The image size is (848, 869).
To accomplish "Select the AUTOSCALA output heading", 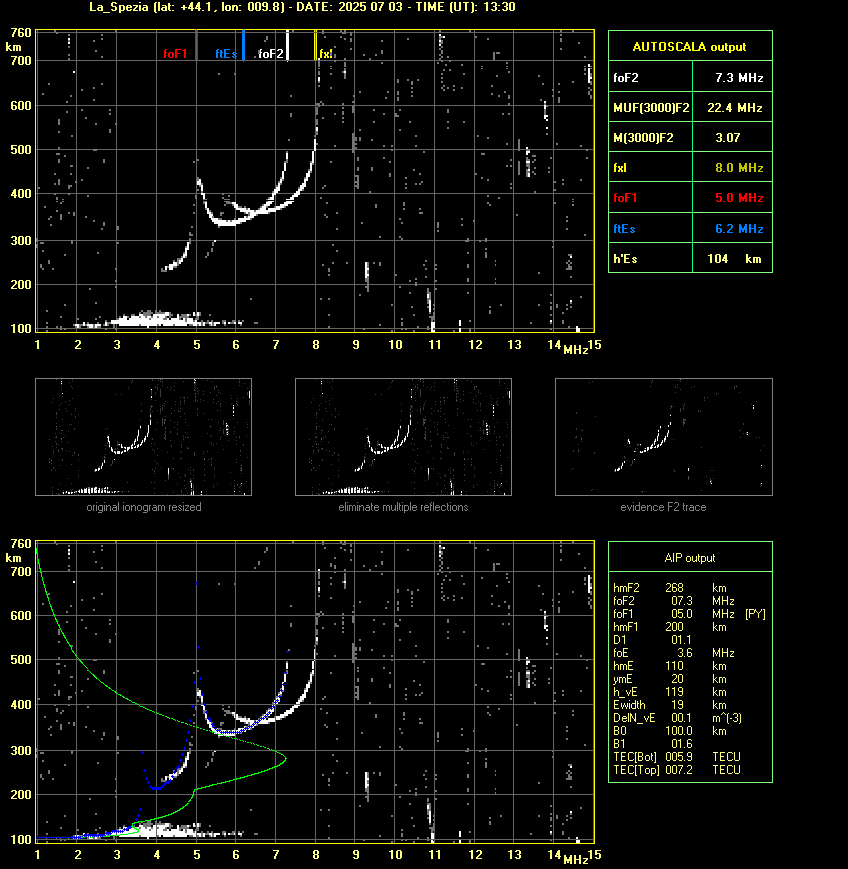I will [689, 47].
